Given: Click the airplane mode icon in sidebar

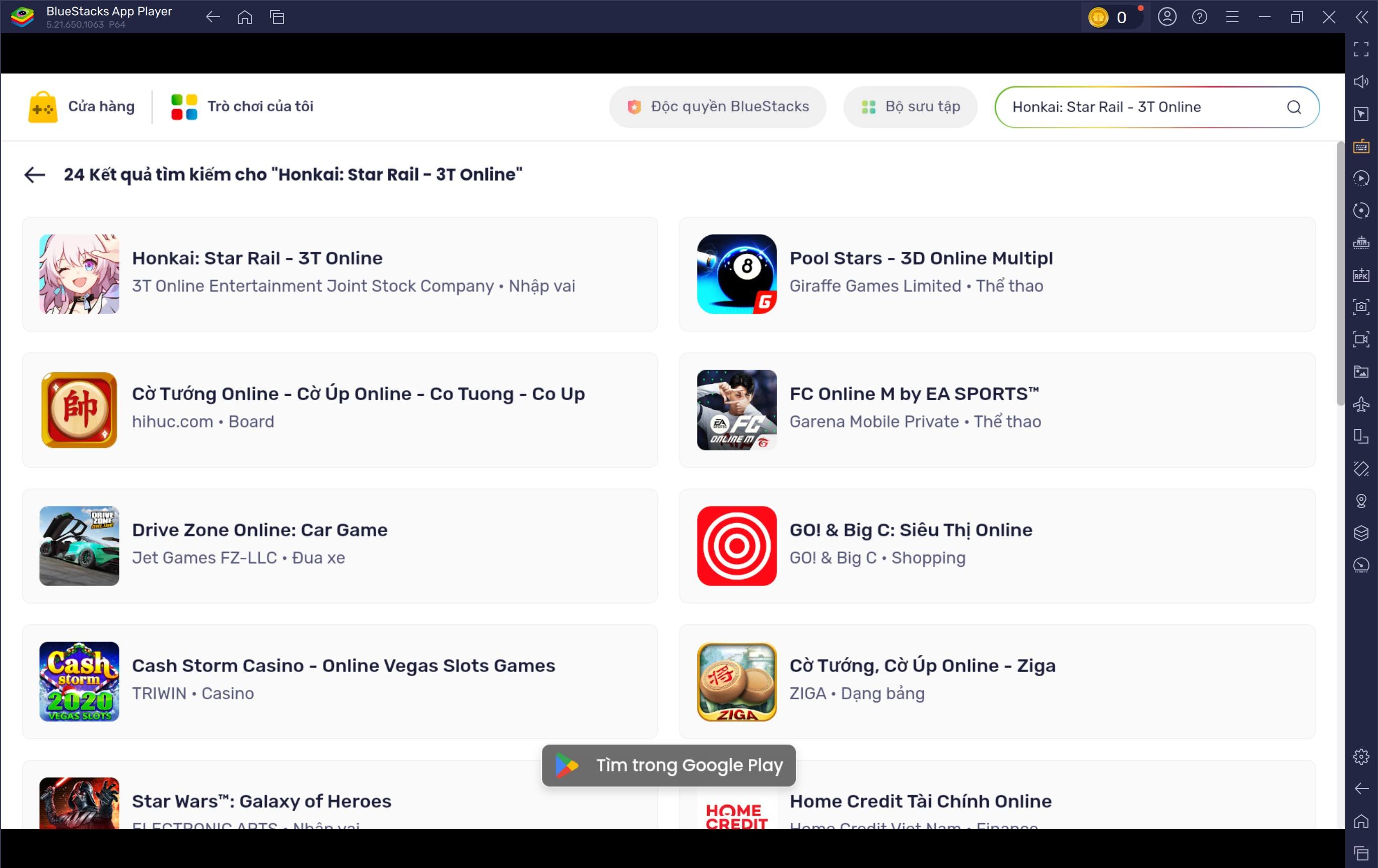Looking at the screenshot, I should pos(1361,404).
